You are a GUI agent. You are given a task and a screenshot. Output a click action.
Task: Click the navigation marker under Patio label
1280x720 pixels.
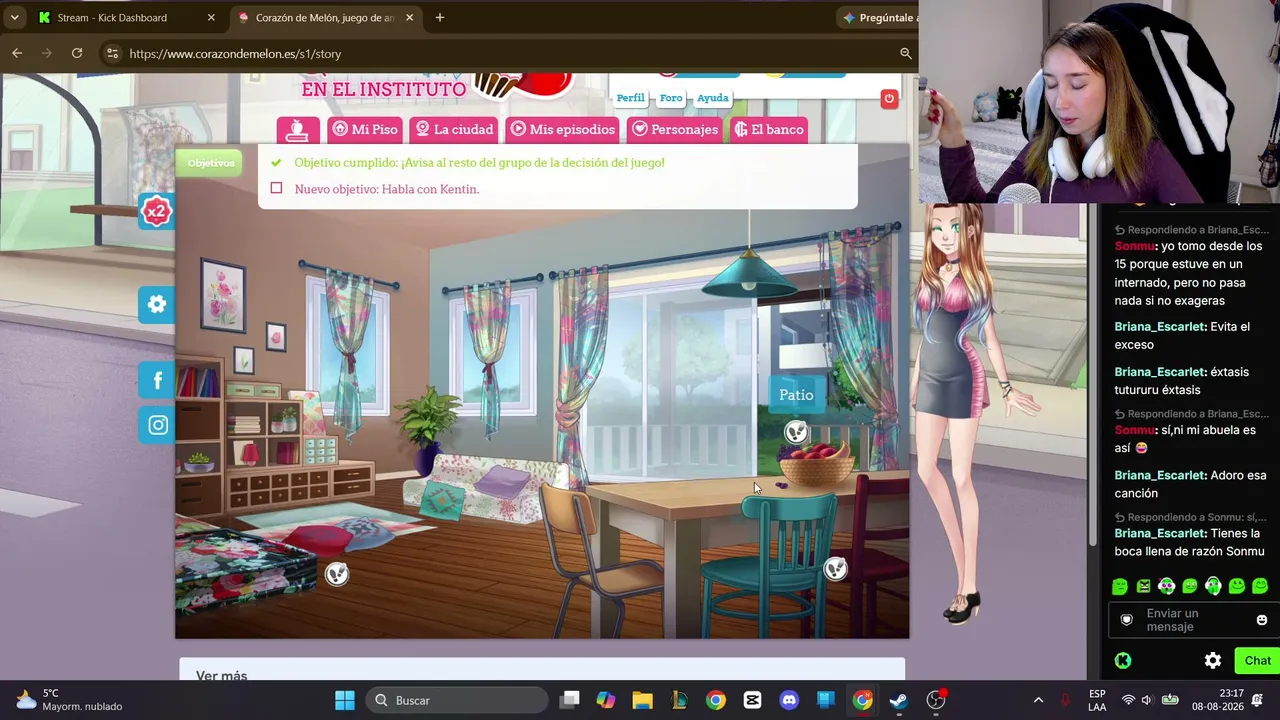[x=796, y=432]
